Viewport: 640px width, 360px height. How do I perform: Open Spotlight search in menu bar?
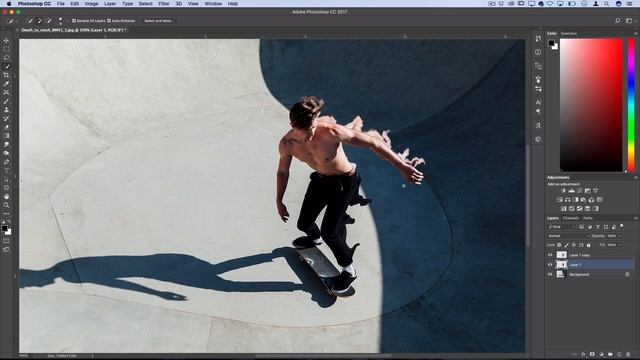tap(607, 4)
